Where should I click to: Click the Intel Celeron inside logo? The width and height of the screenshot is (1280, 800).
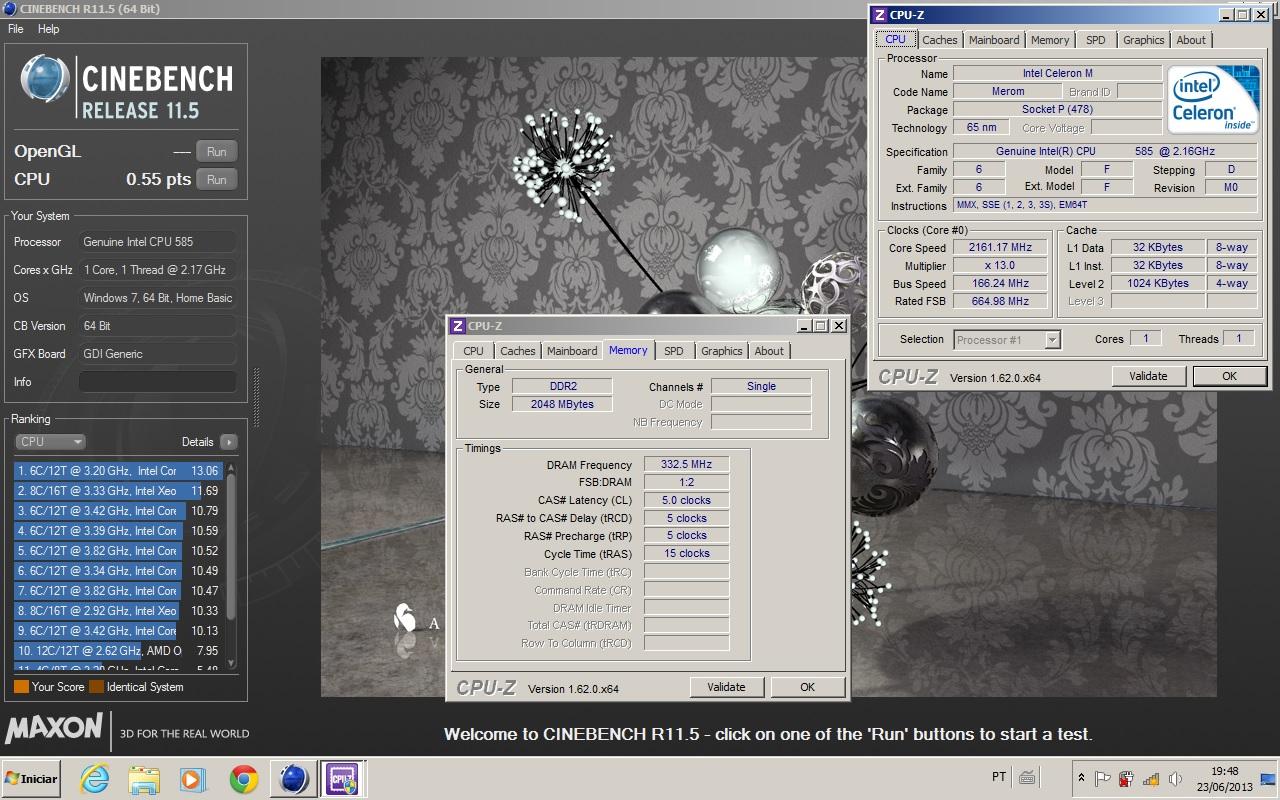click(1214, 100)
